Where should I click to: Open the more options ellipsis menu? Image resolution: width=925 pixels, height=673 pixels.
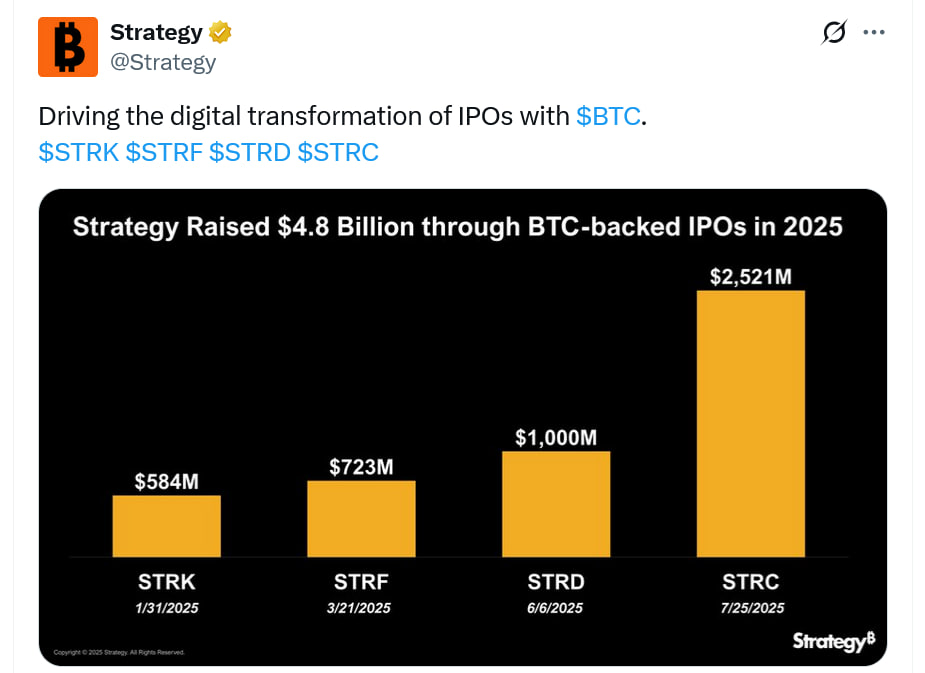pyautogui.click(x=874, y=31)
